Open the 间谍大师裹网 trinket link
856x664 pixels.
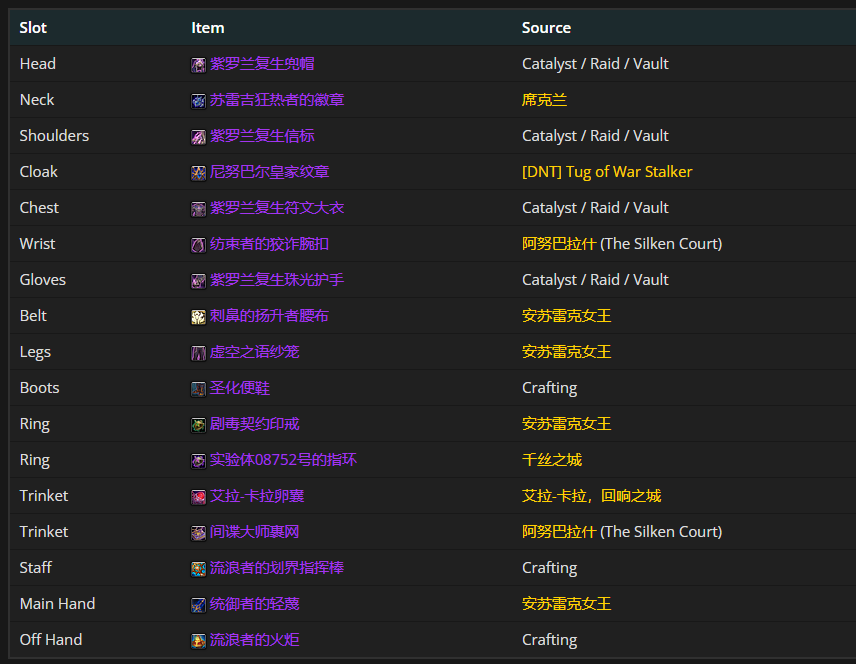(x=254, y=532)
